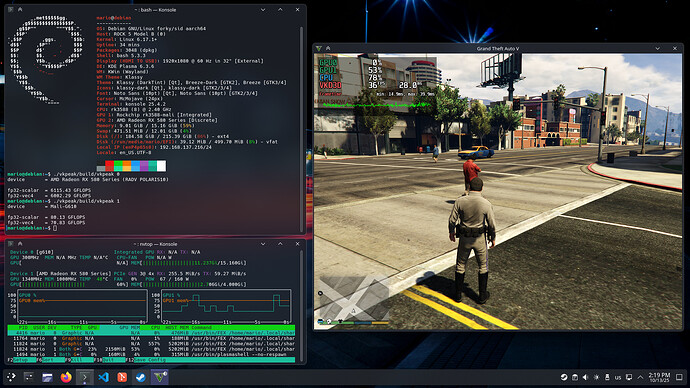This screenshot has height=388, width=690.
Task: Open the clock showing 2:19 PM
Action: pyautogui.click(x=659, y=377)
